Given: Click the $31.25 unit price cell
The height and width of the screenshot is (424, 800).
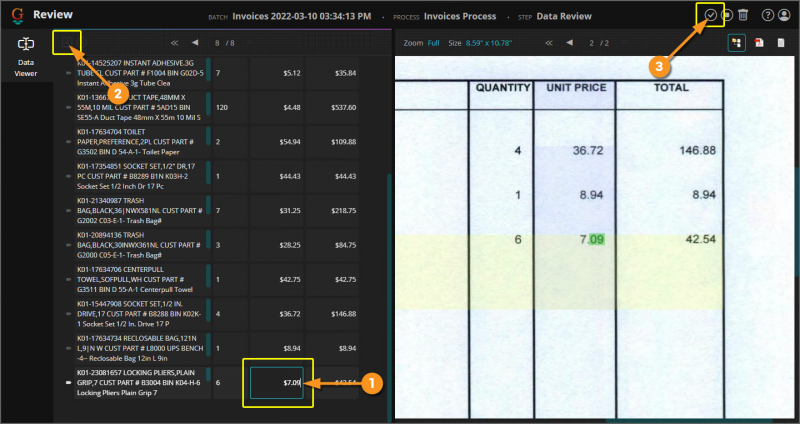Looking at the screenshot, I should pyautogui.click(x=277, y=211).
